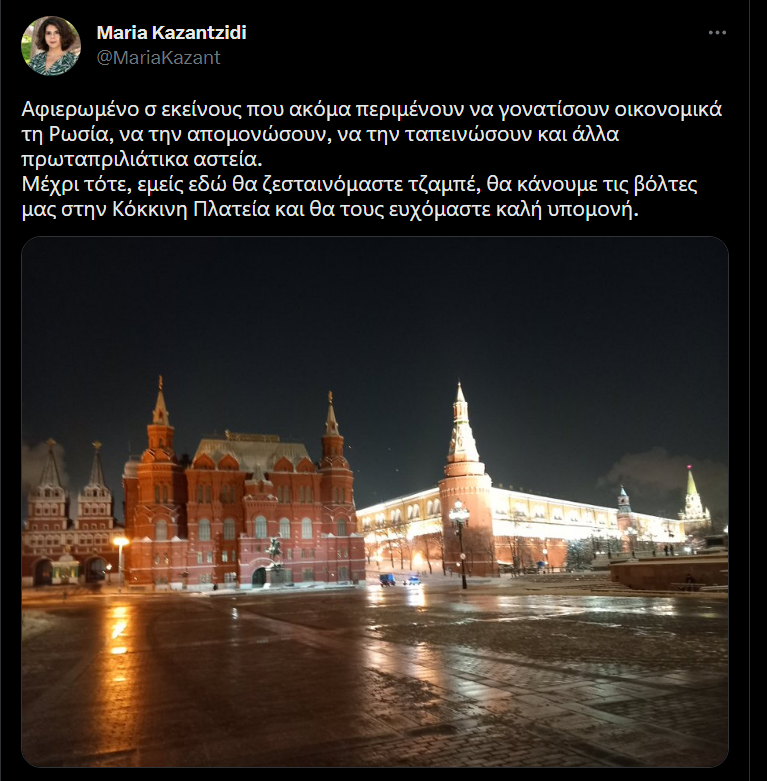Click the tweet's first line starting with Αφιερωμένο
The height and width of the screenshot is (781, 767).
(x=372, y=109)
